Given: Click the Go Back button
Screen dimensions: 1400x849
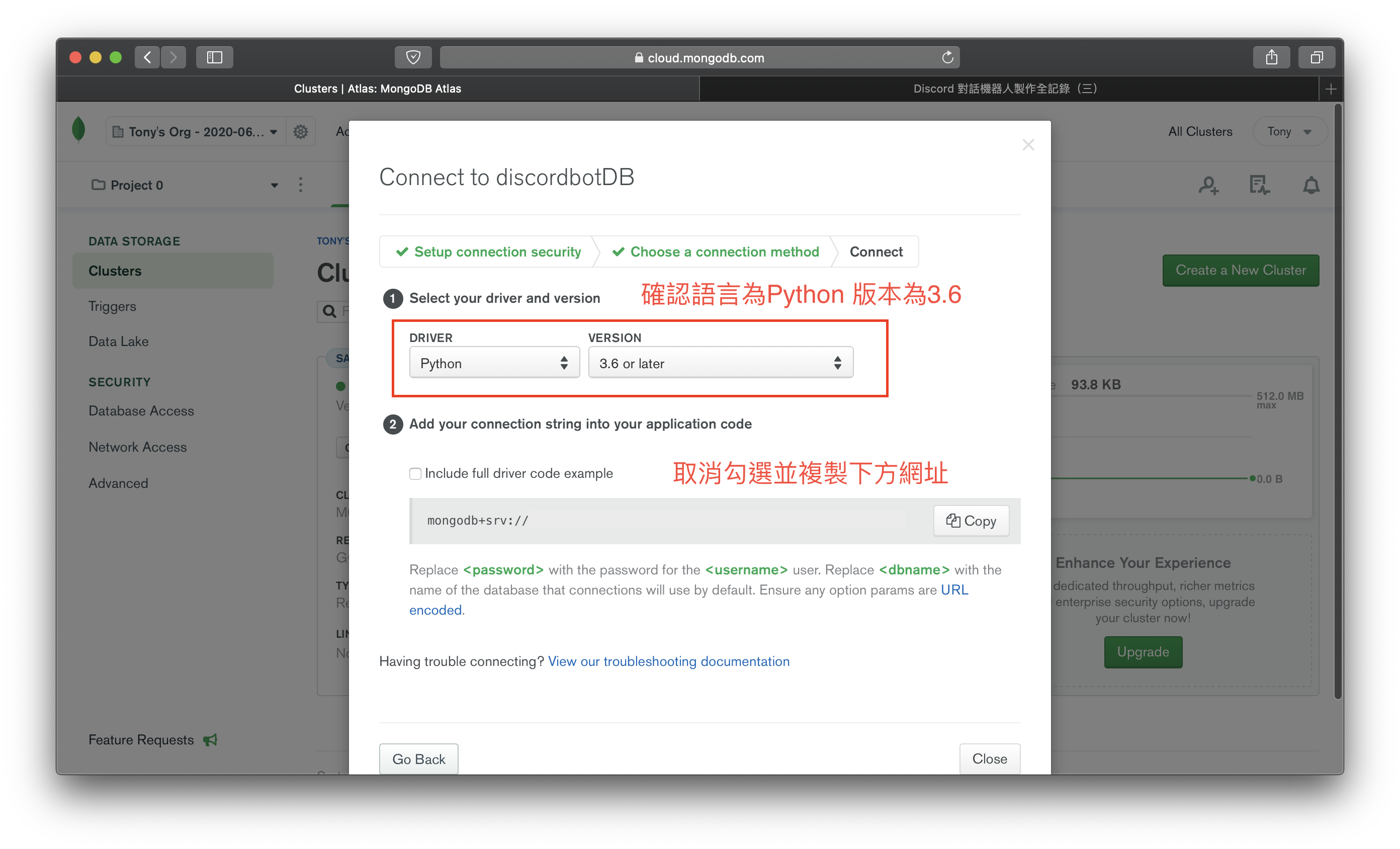Looking at the screenshot, I should 418,758.
